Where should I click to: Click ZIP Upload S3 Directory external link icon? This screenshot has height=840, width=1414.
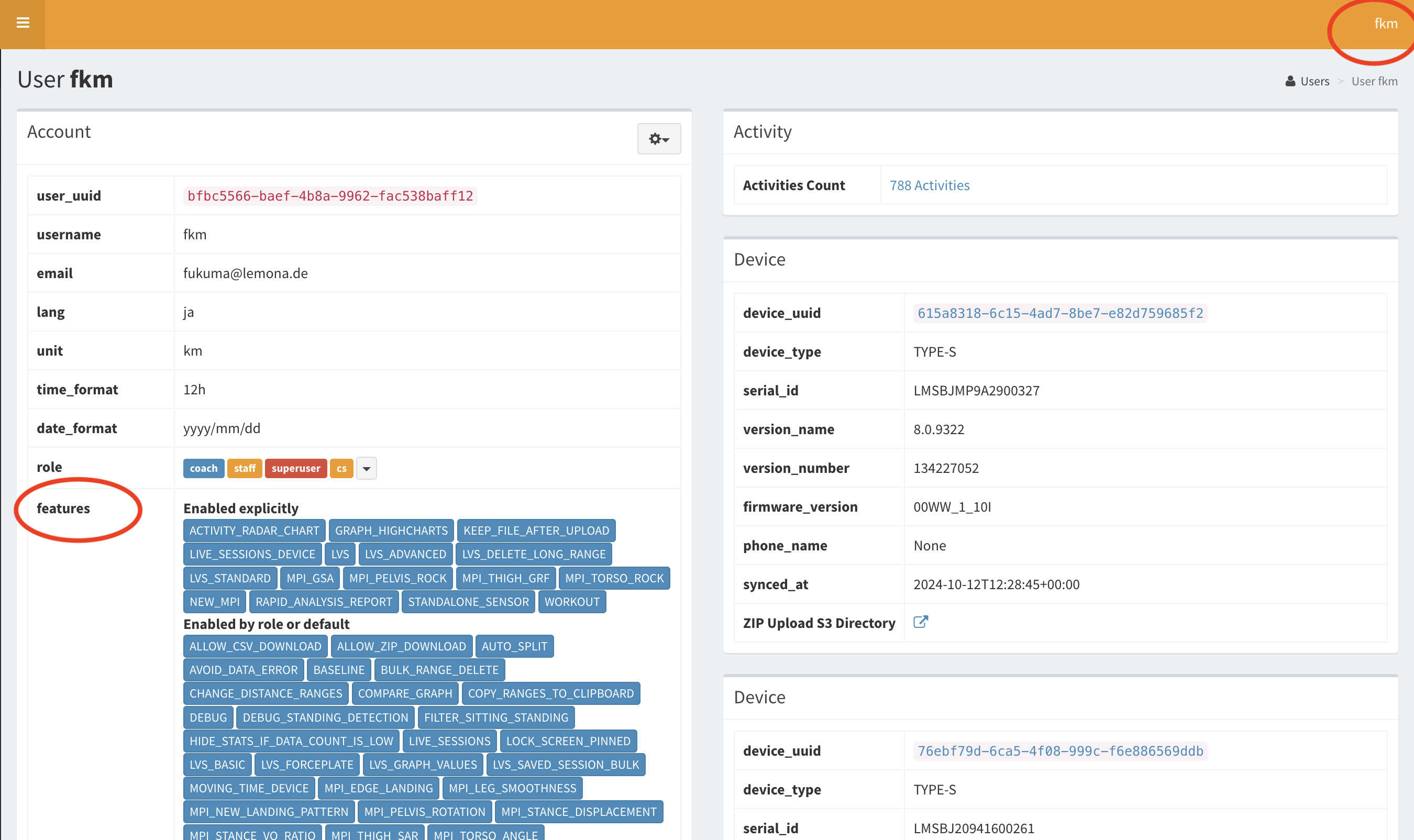920,622
